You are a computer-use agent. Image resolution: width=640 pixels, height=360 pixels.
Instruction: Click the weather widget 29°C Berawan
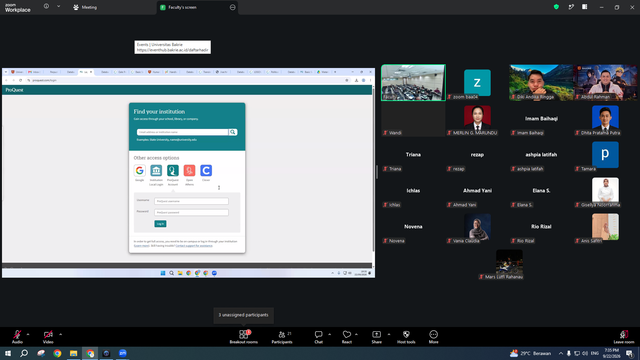click(x=530, y=353)
